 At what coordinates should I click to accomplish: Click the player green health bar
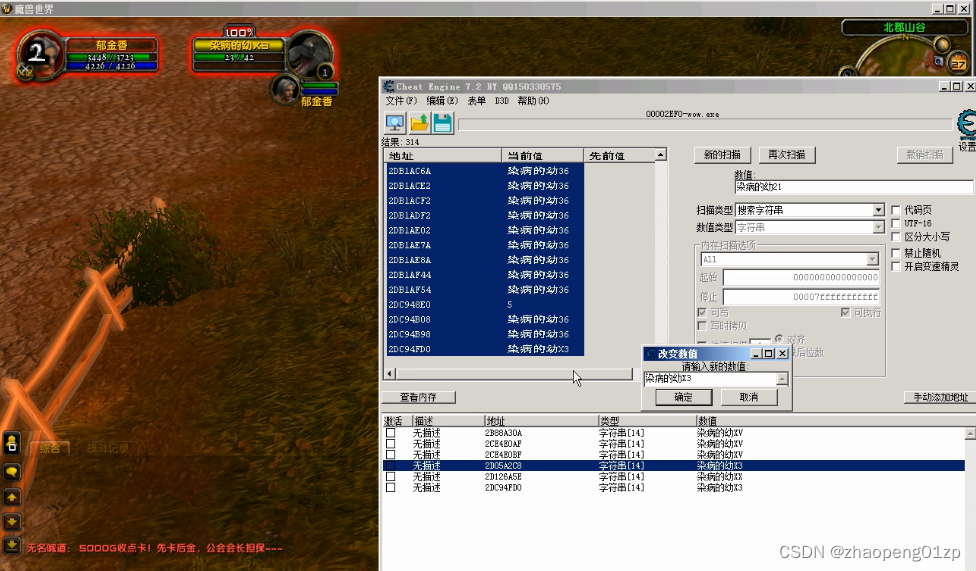click(111, 57)
